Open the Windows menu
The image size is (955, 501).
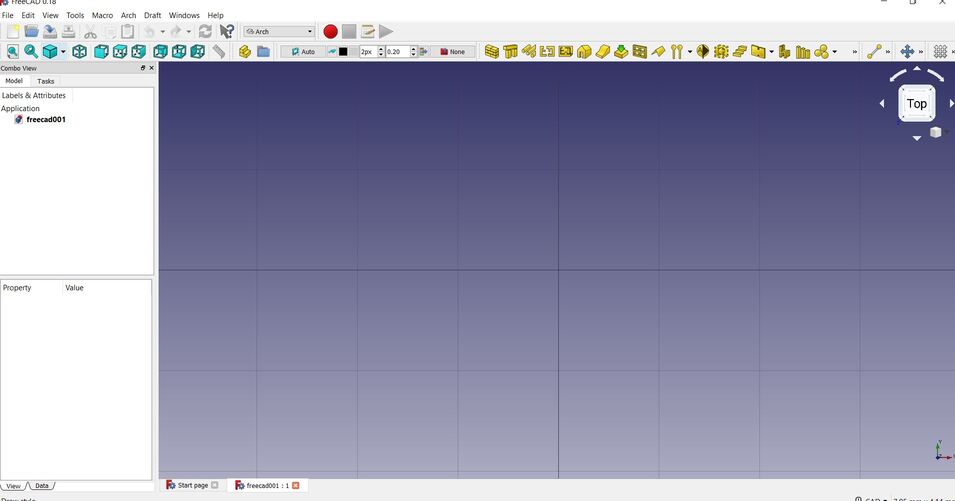tap(184, 15)
